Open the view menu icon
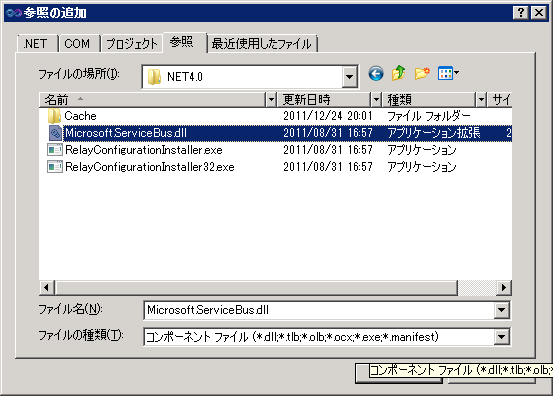Screen dimensions: 553x396 click(448, 73)
